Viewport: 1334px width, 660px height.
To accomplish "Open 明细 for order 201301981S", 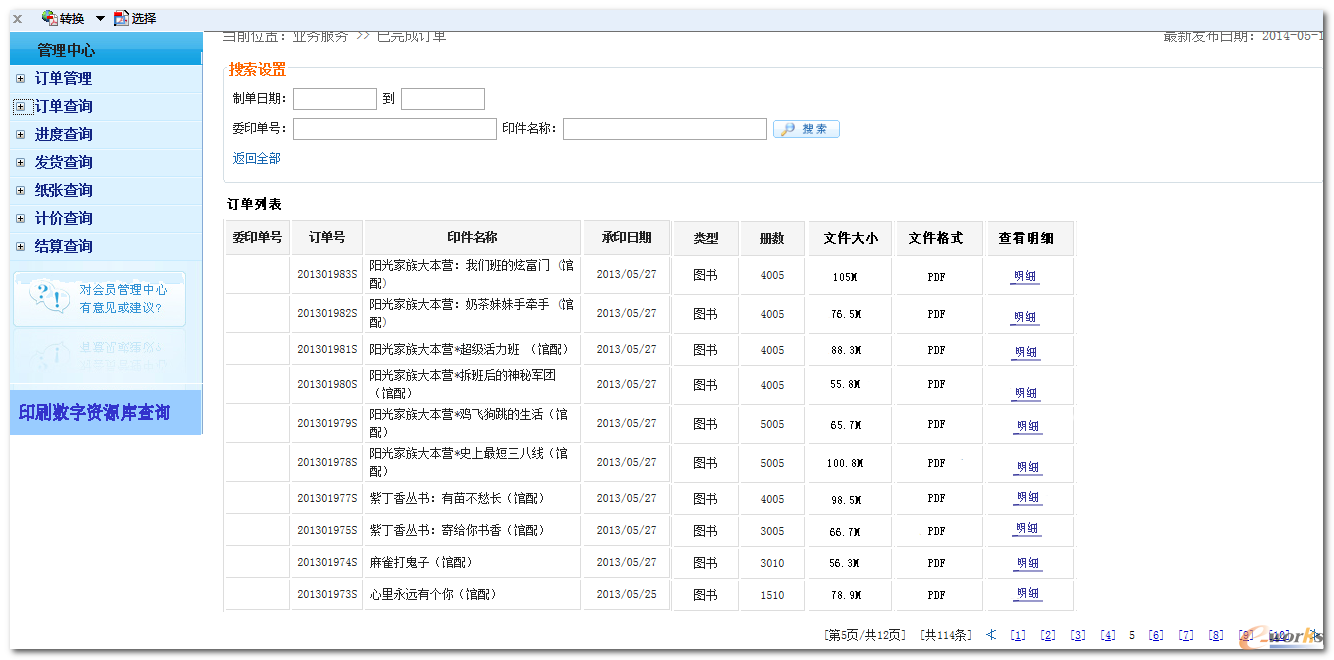I will (1026, 352).
